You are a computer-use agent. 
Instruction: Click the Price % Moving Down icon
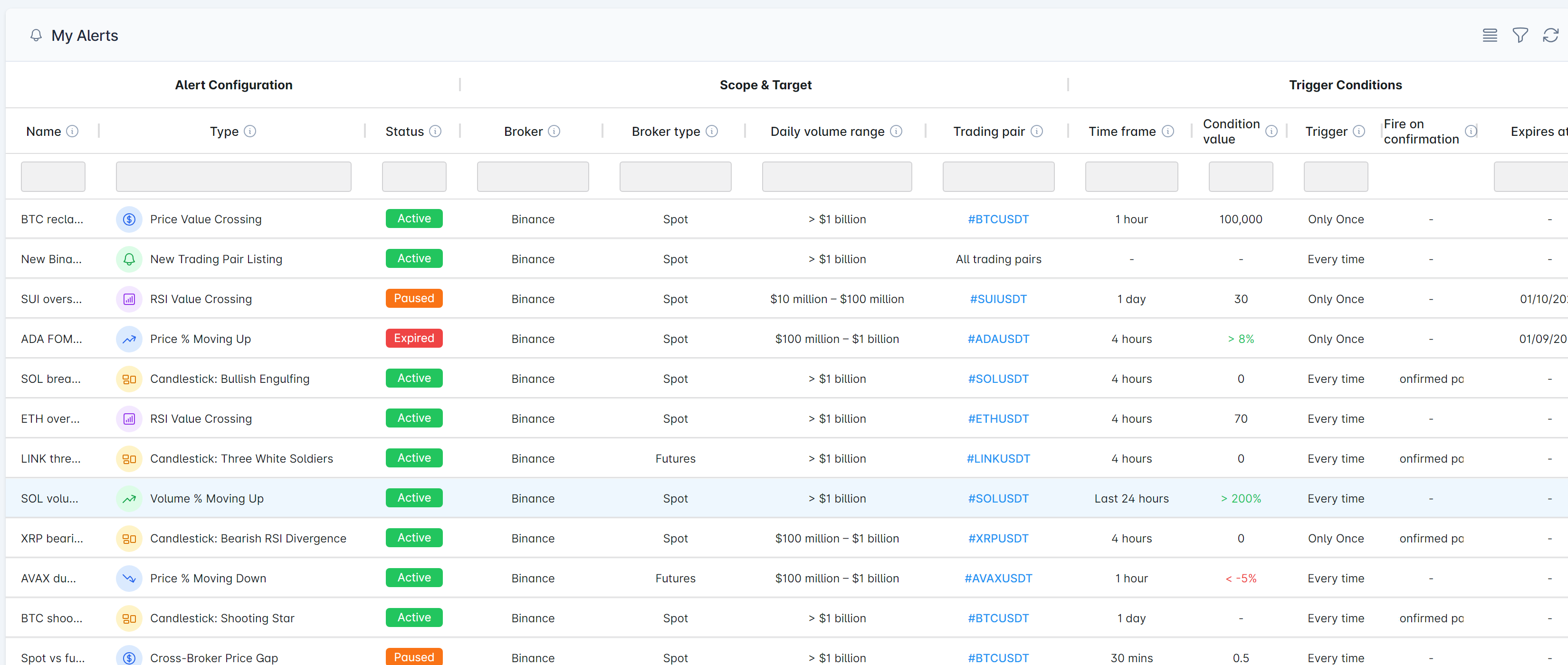129,578
